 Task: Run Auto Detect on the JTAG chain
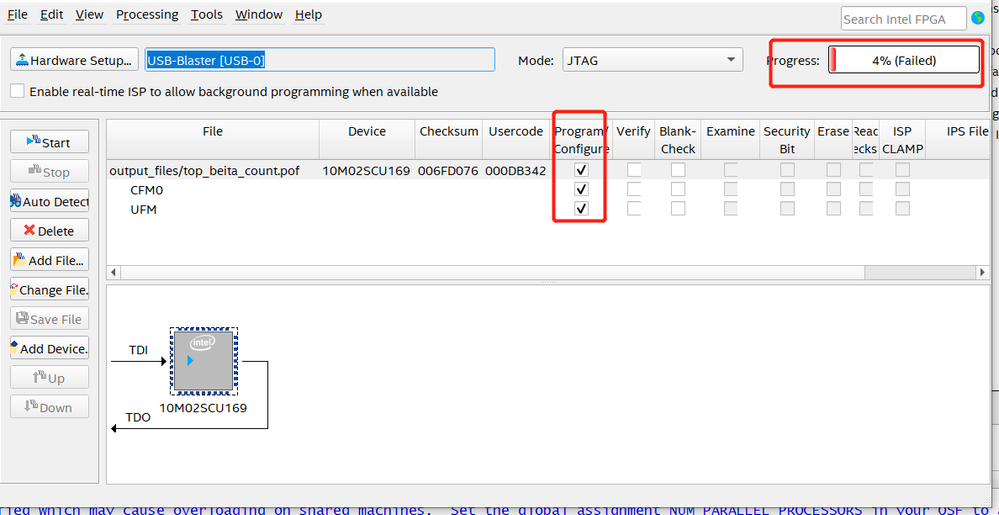[x=50, y=201]
